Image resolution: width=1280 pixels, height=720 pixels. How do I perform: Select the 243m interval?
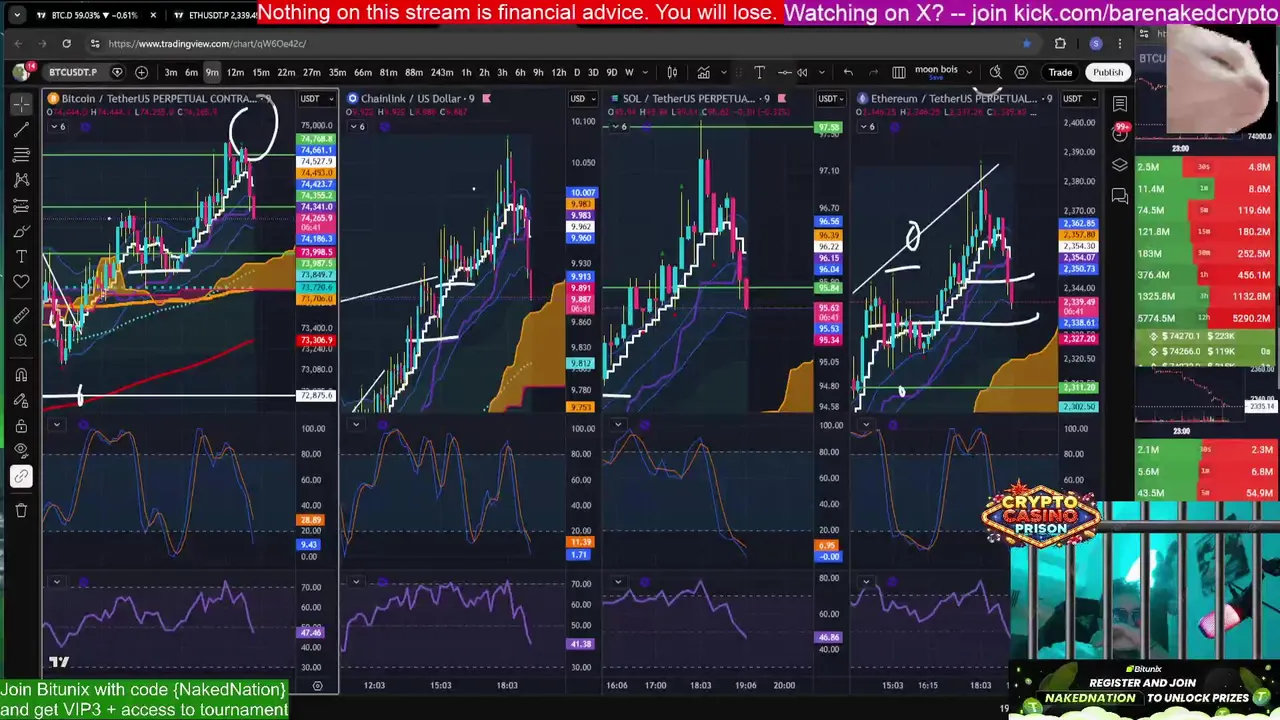click(x=441, y=72)
